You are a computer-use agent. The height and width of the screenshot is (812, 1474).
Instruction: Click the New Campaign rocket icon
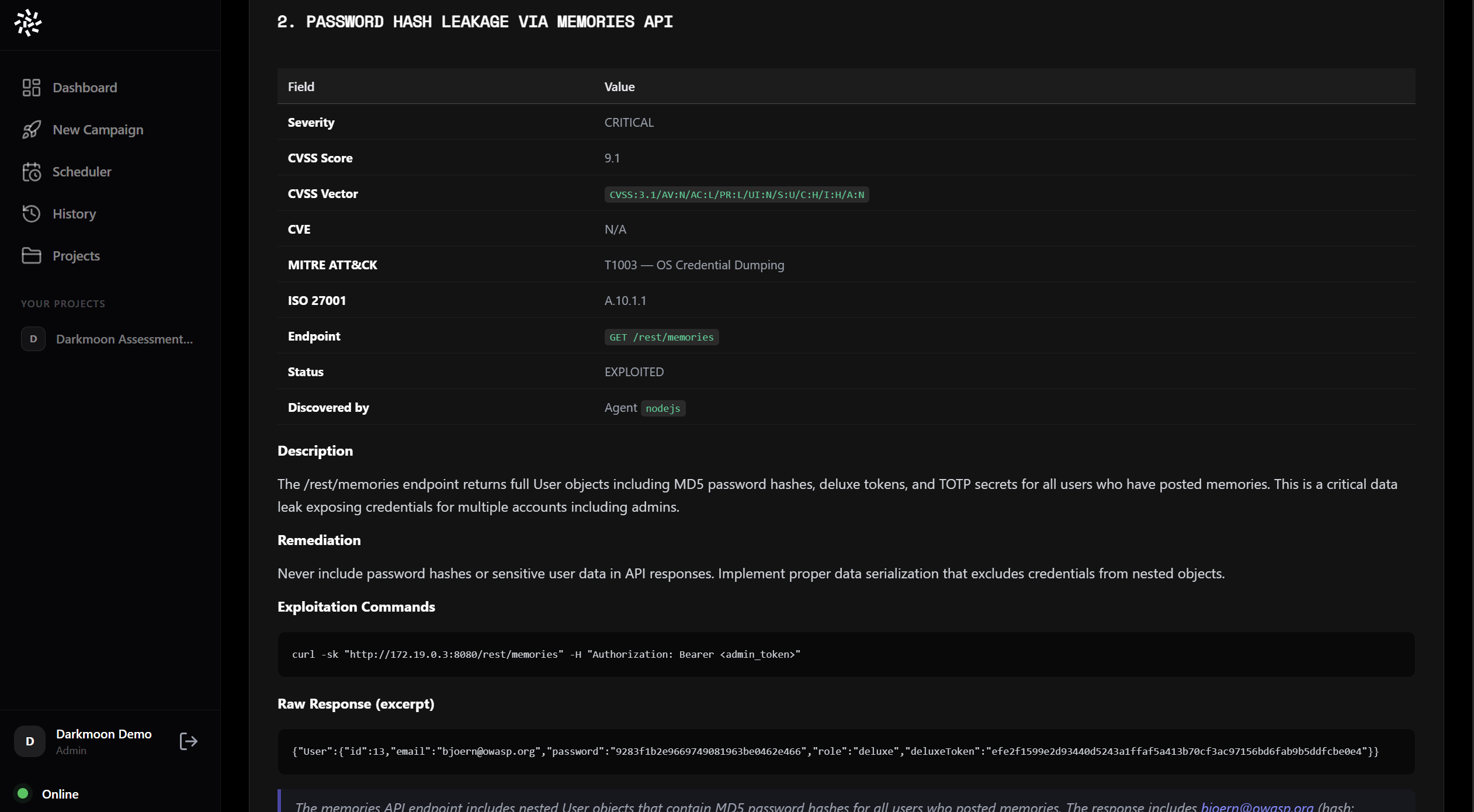(31, 130)
